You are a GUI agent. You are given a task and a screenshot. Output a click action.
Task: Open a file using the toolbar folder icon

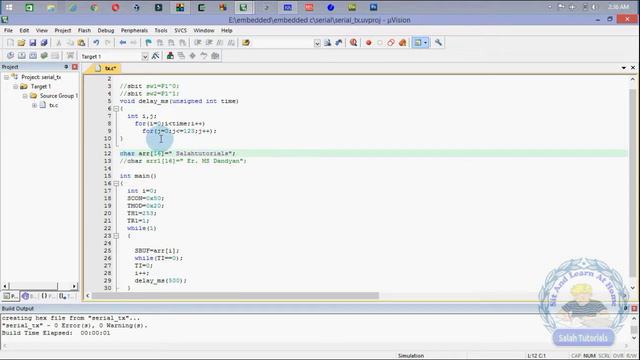pos(21,43)
